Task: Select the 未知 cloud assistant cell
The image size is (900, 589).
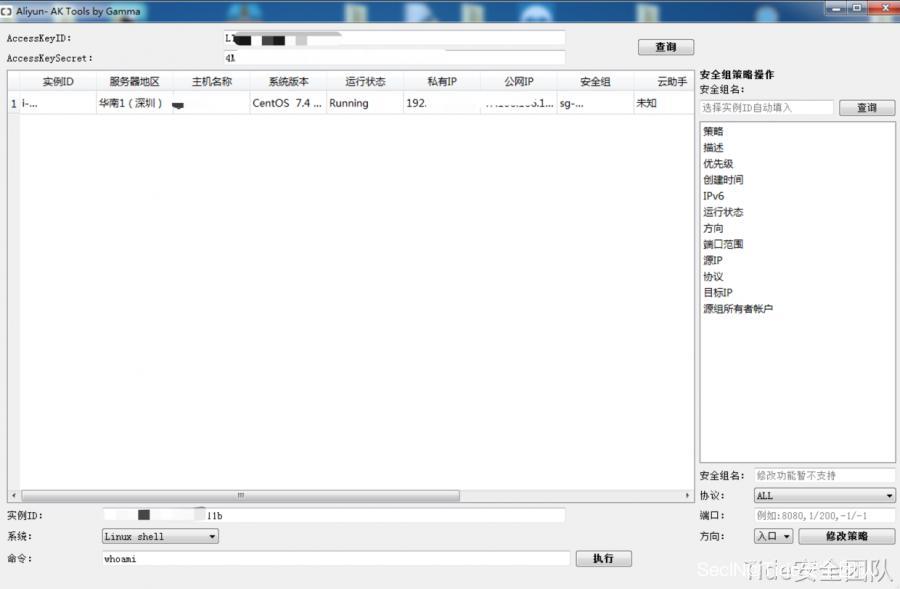Action: 664,103
